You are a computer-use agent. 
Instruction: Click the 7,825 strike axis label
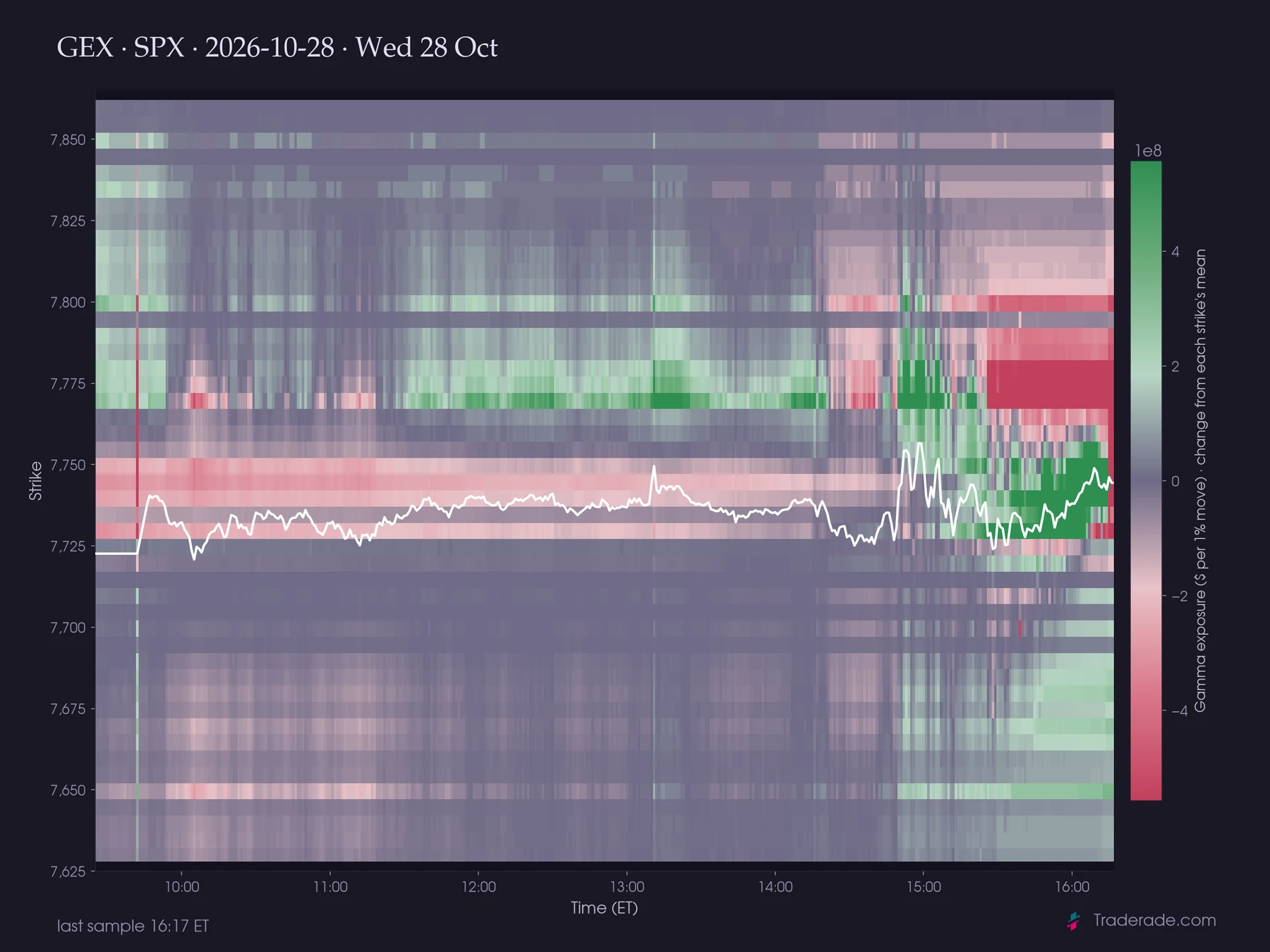click(x=68, y=221)
